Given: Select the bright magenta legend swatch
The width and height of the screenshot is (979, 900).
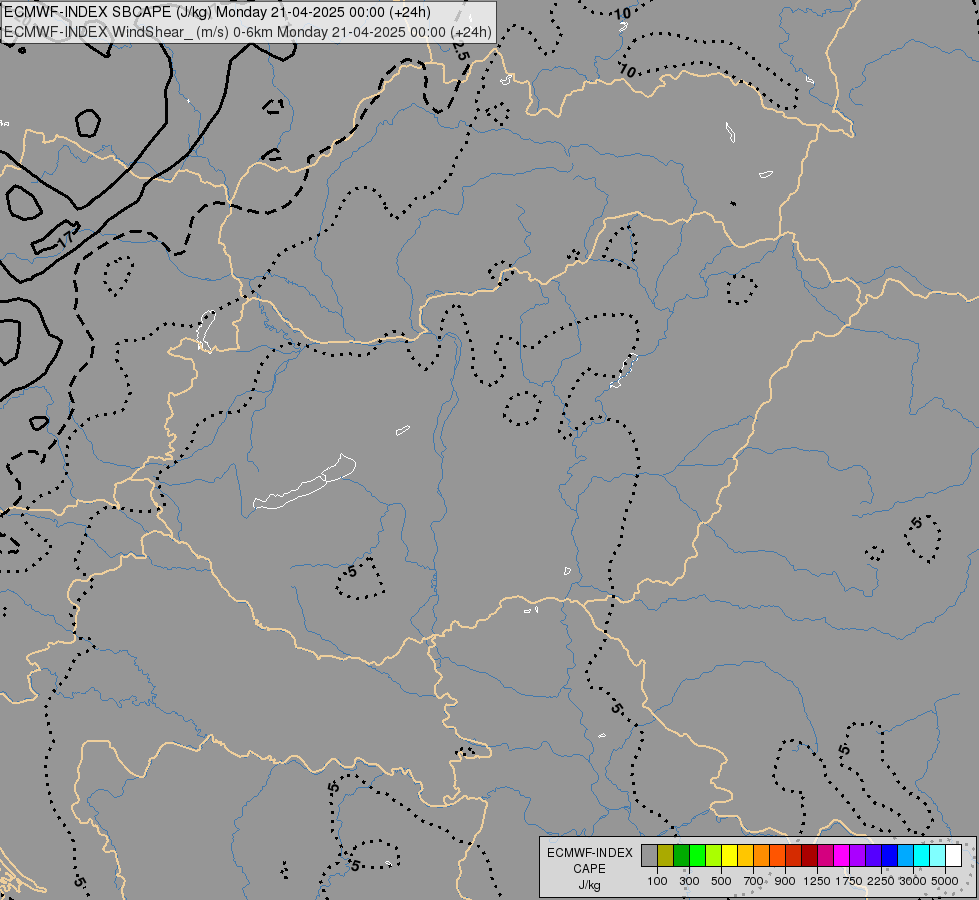Looking at the screenshot, I should point(841,856).
